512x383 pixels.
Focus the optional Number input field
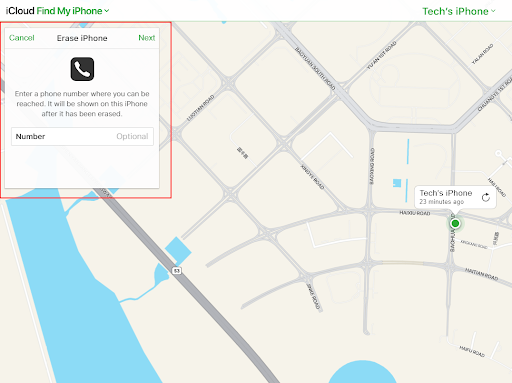[82, 136]
